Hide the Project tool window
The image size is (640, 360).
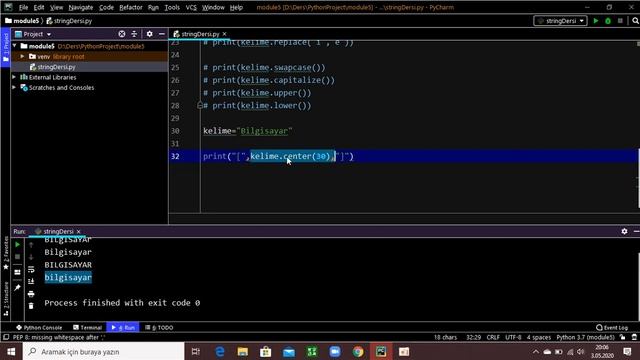tap(162, 34)
